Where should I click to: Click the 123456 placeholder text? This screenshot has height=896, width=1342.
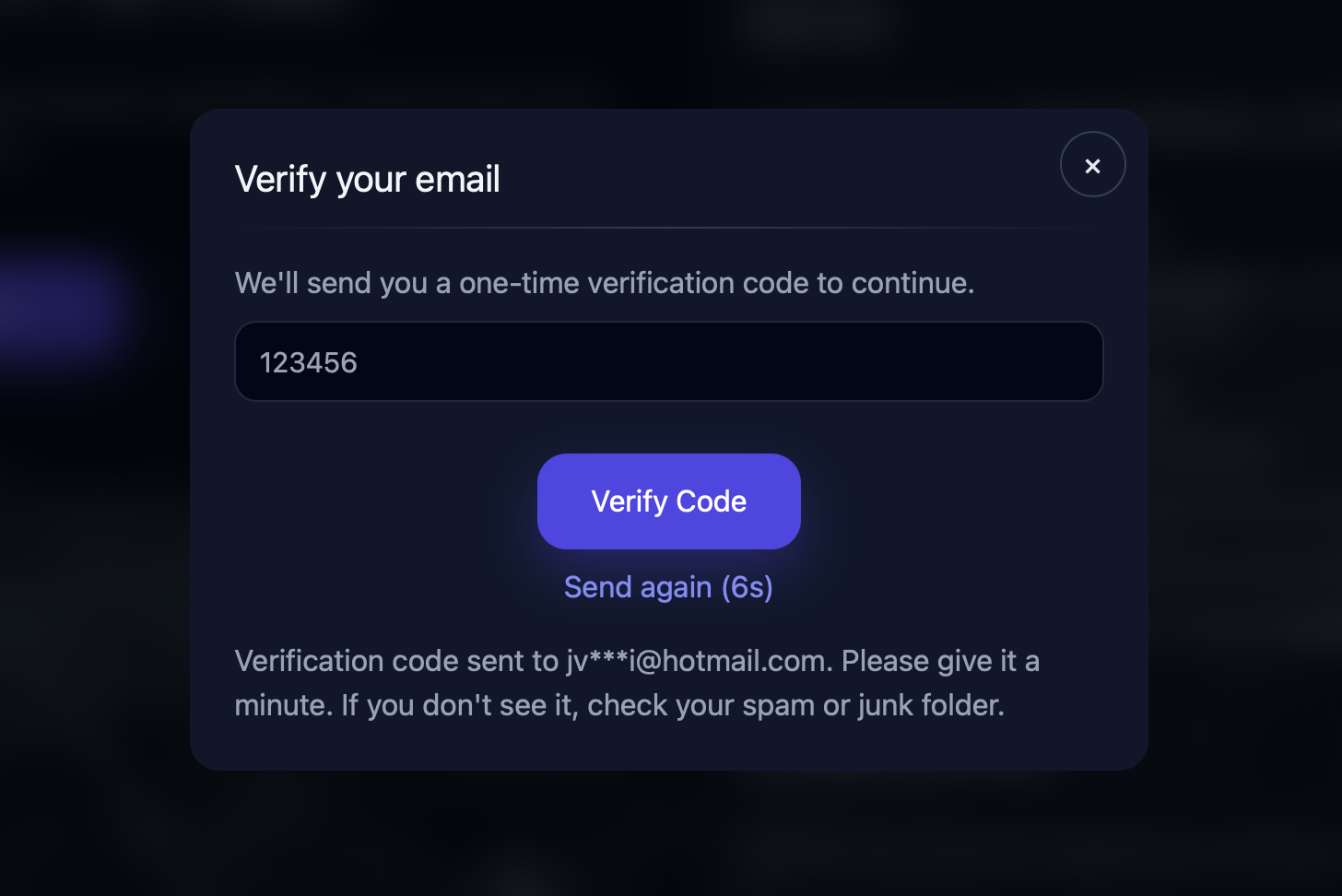308,362
